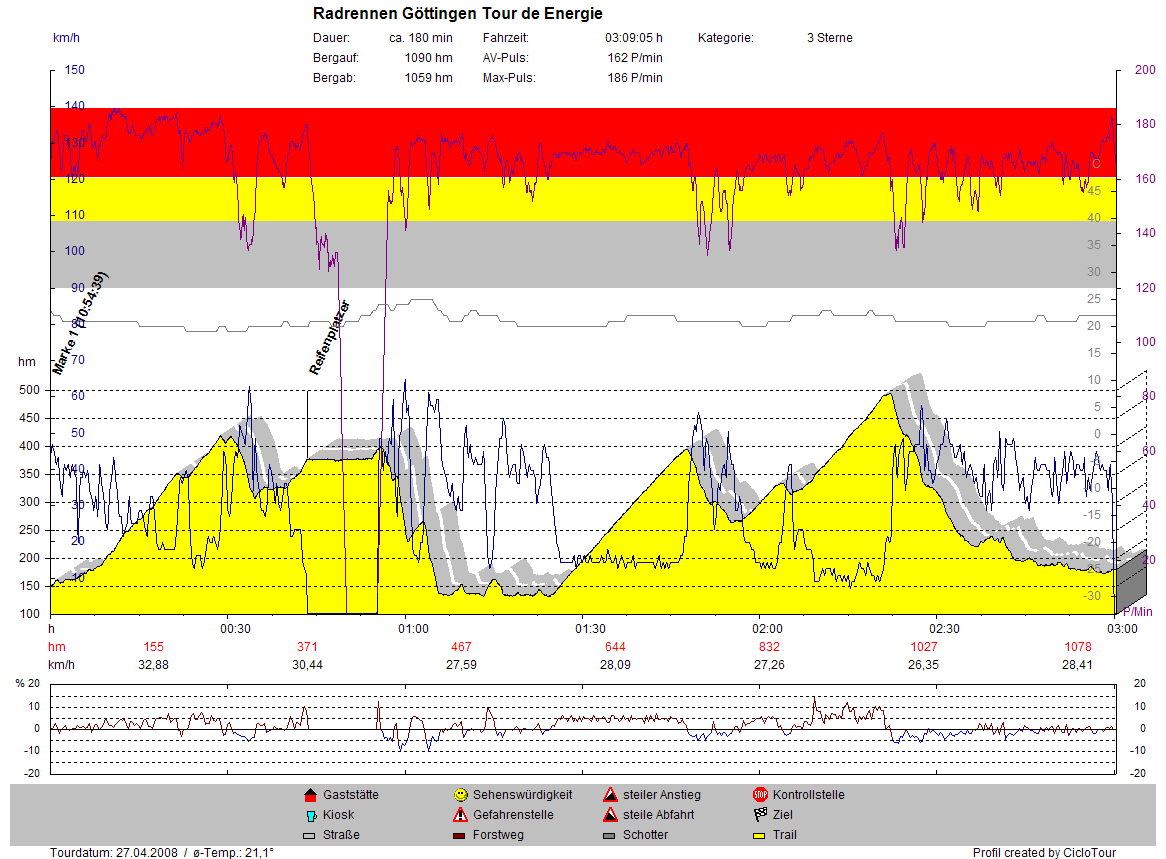Viewport: 1166px width, 859px height.
Task: Click the Straße legend swatch
Action: [x=309, y=835]
